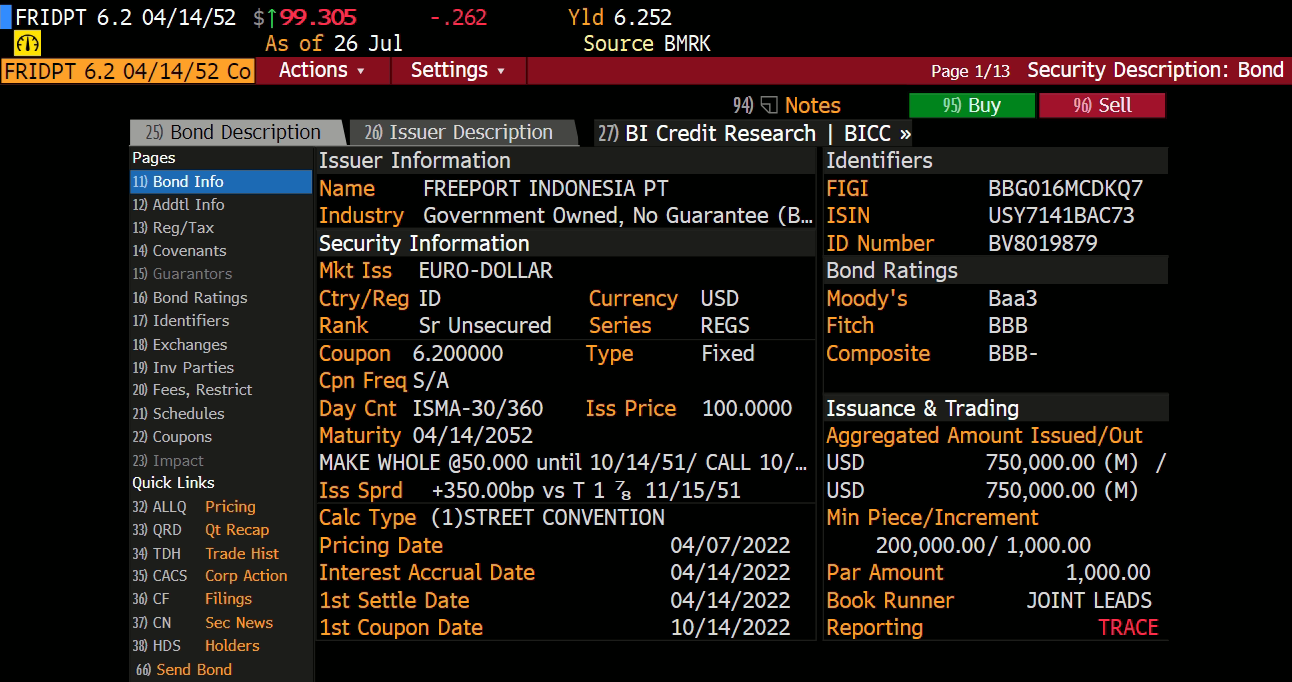This screenshot has height=682, width=1292.
Task: Click the TRACE reporting value
Action: click(x=1128, y=628)
